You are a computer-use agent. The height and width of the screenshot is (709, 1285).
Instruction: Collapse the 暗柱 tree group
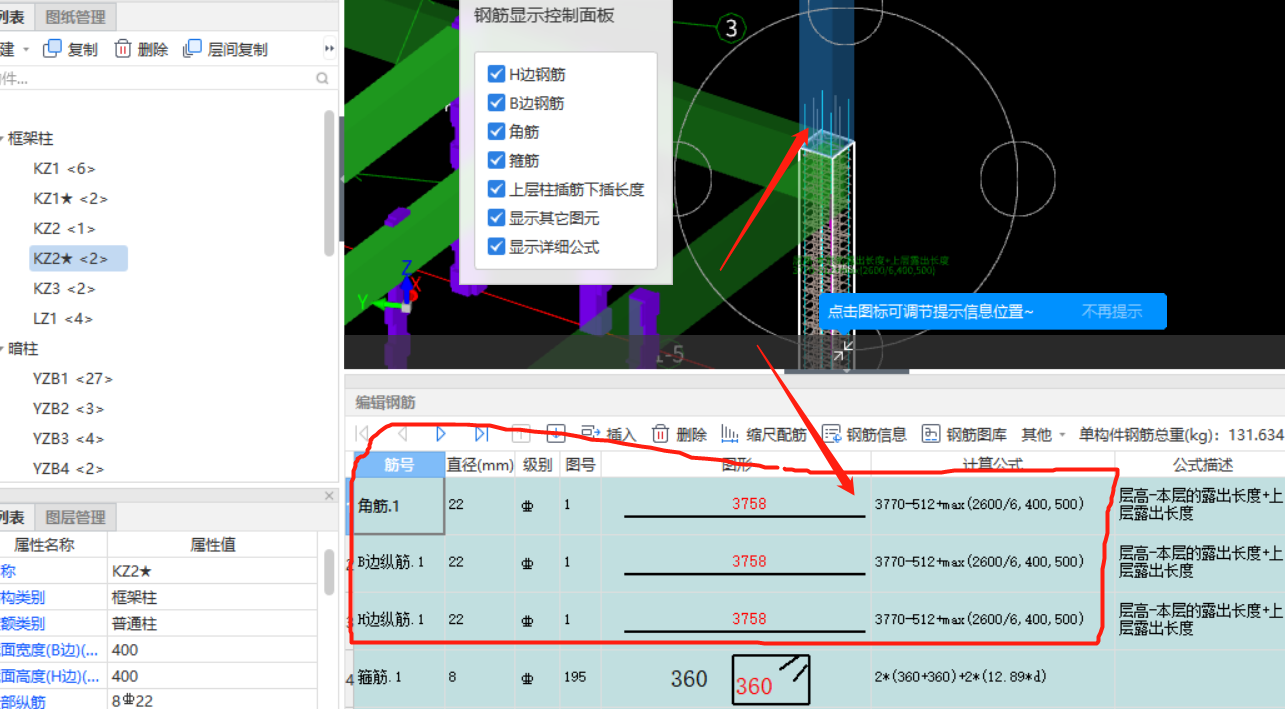2,349
